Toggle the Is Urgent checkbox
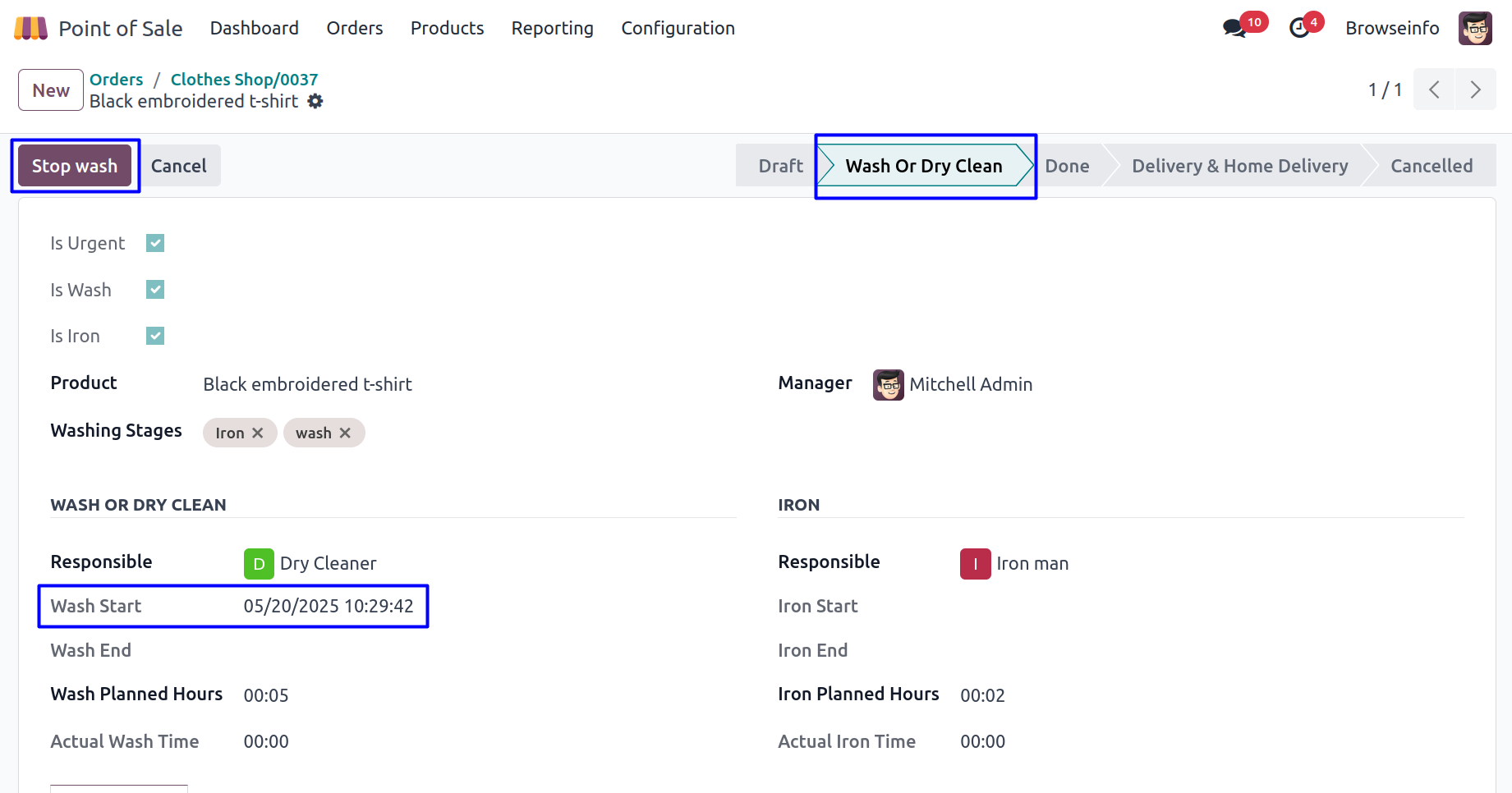The width and height of the screenshot is (1512, 793). pyautogui.click(x=155, y=243)
